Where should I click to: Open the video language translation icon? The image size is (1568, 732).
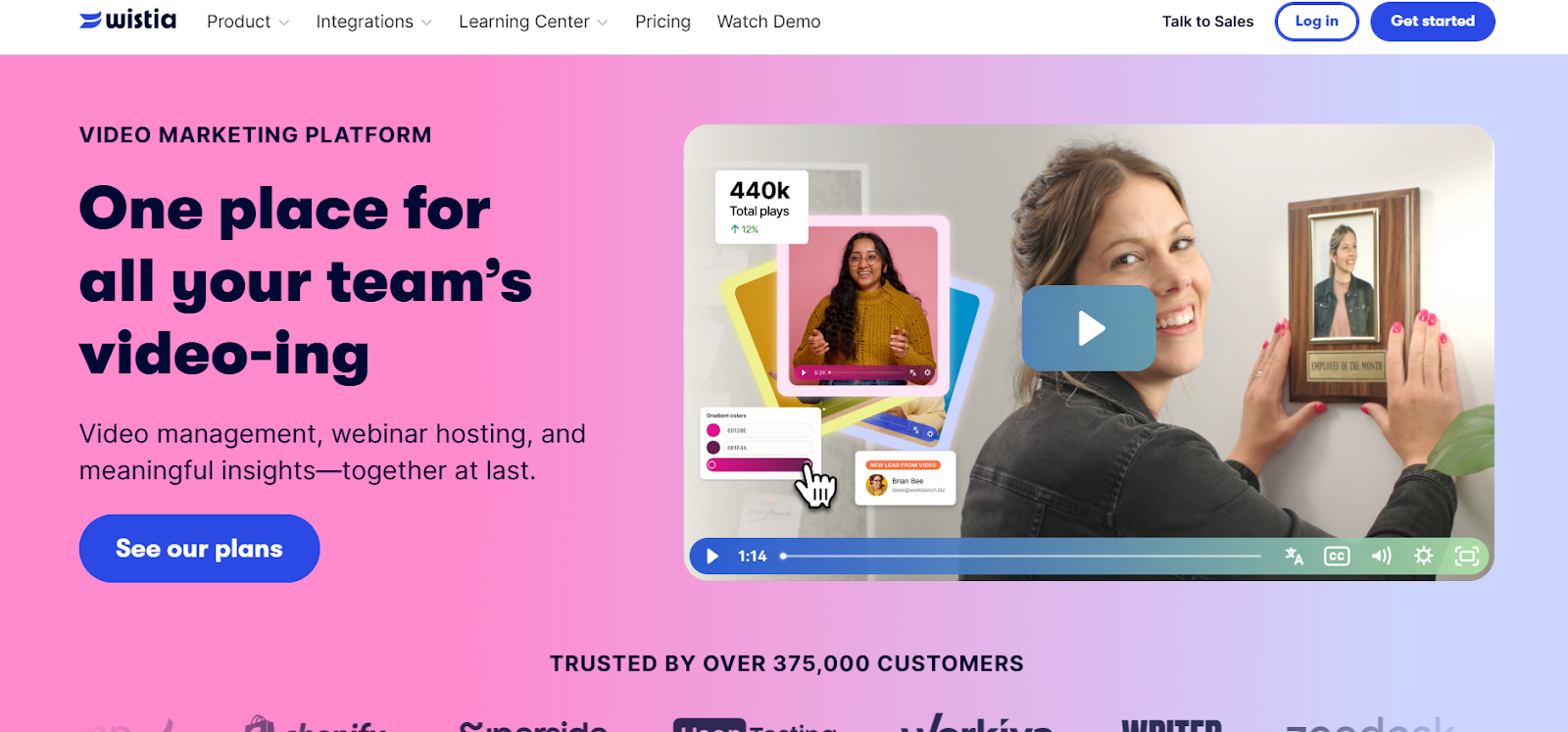(x=1295, y=557)
